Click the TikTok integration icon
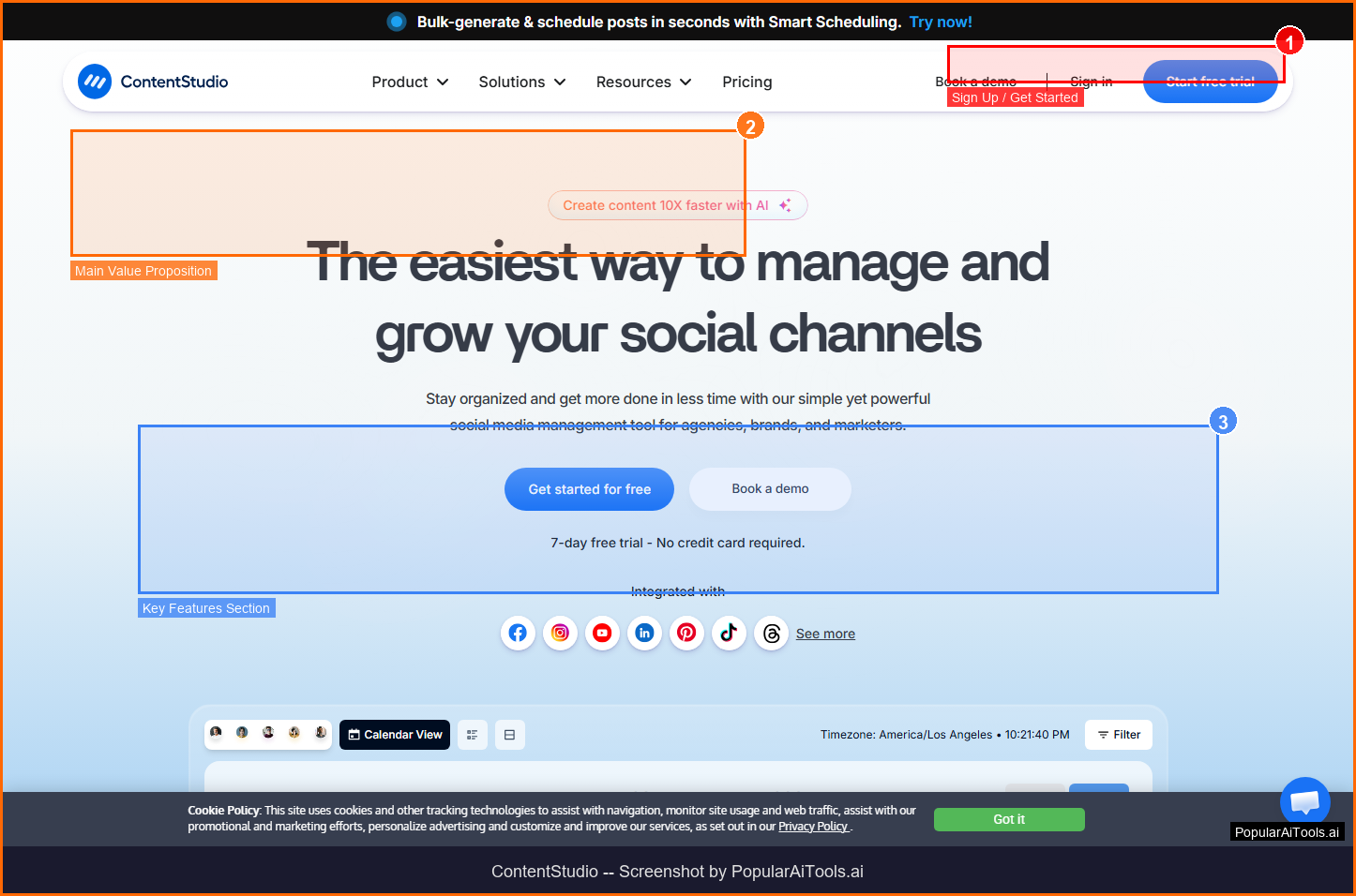1356x896 pixels. [x=729, y=634]
